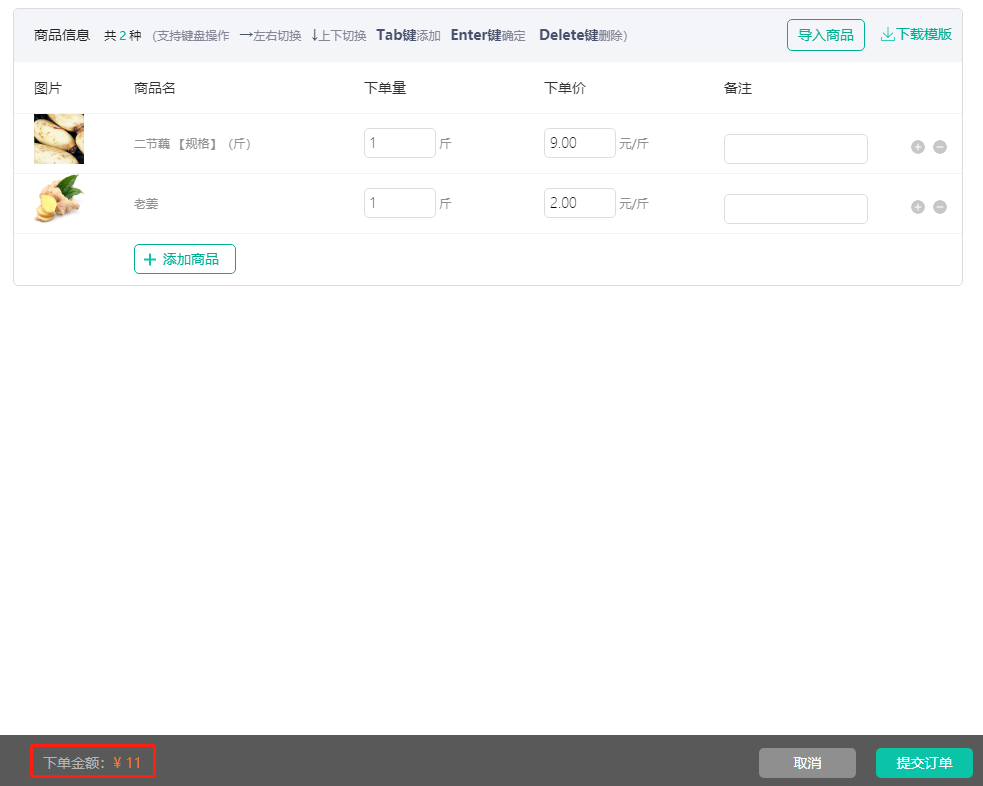Open the 导入商品 import dialog
The width and height of the screenshot is (983, 786).
(x=825, y=35)
